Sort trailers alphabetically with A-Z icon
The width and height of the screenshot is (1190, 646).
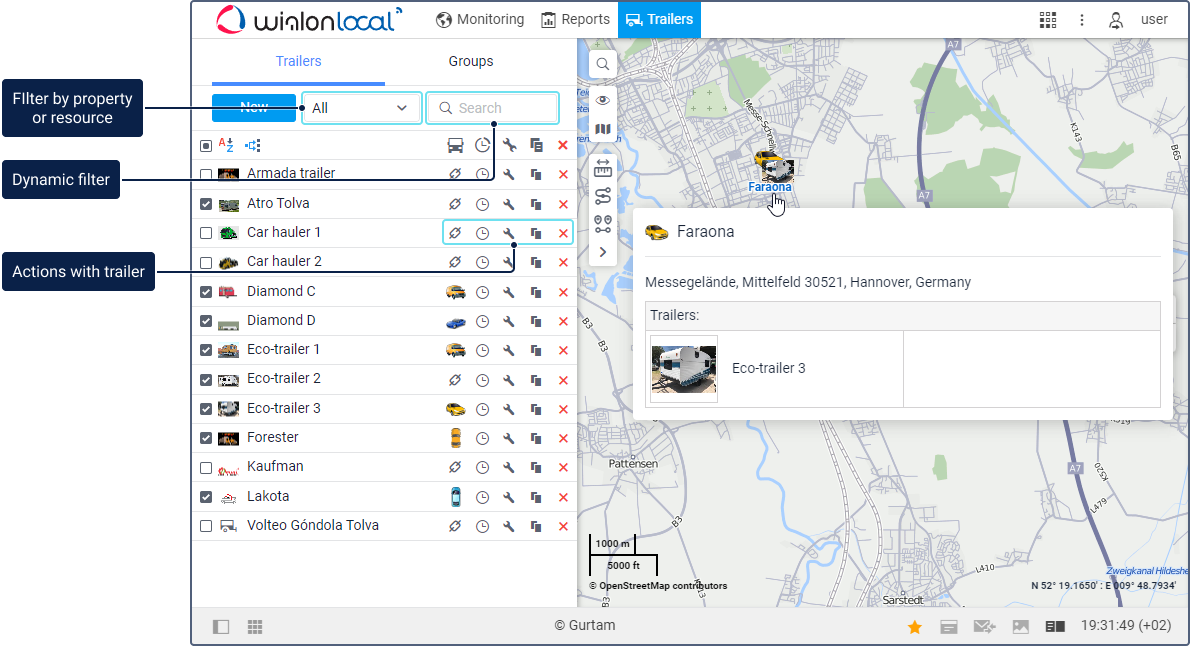coord(226,145)
